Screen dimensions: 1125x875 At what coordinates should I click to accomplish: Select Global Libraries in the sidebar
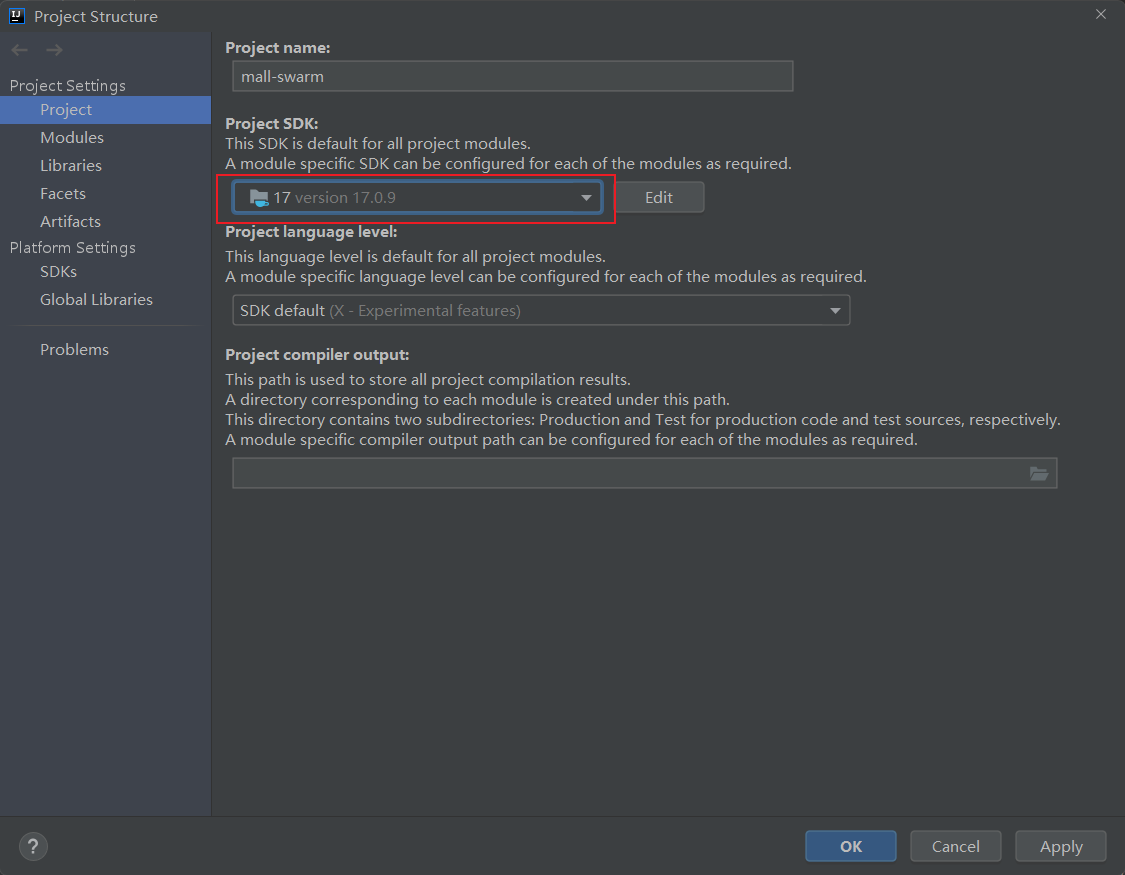(x=96, y=300)
